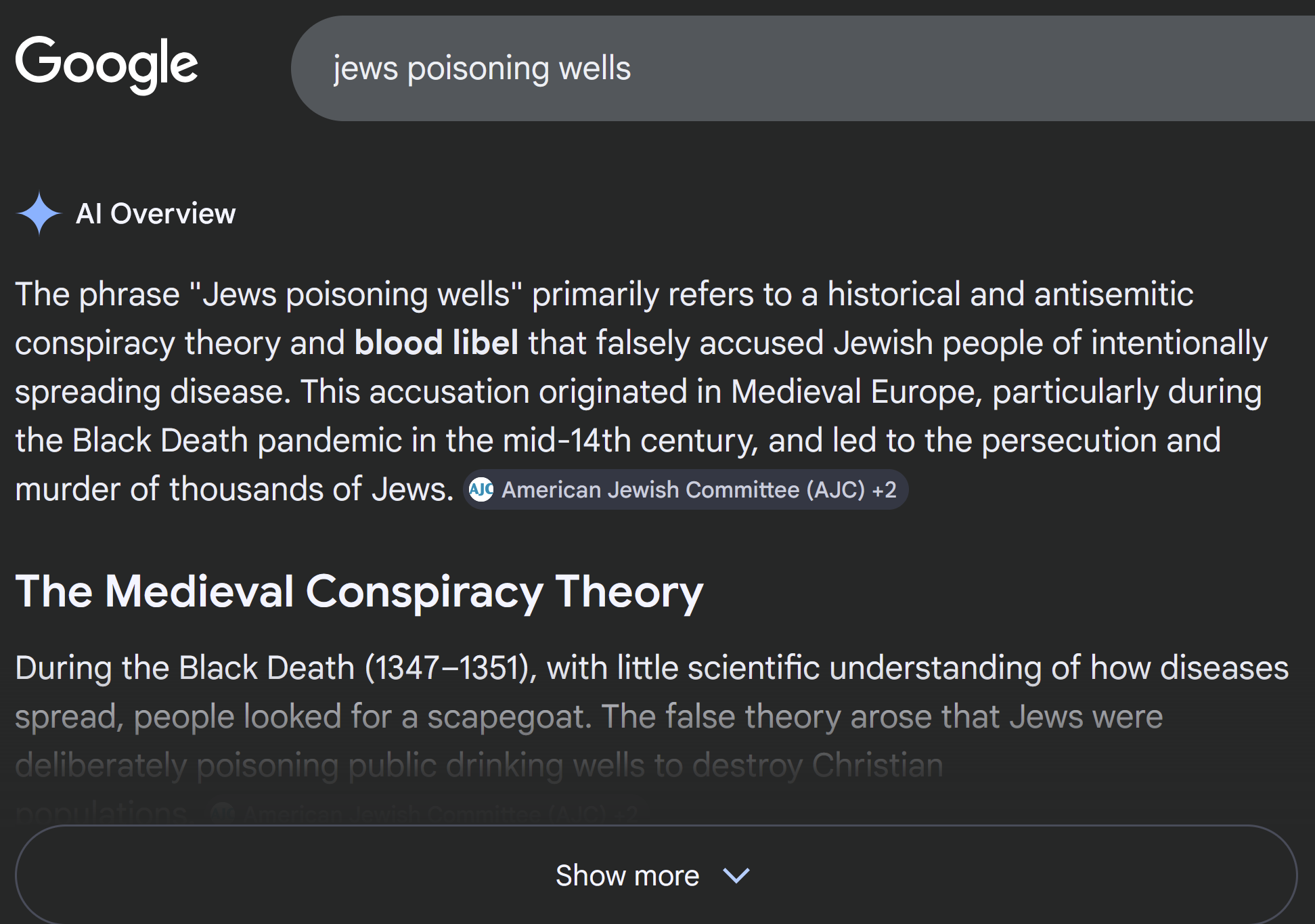Click the quoted phrase "Jews poisoning wells" in overview
Image resolution: width=1315 pixels, height=924 pixels.
[356, 294]
